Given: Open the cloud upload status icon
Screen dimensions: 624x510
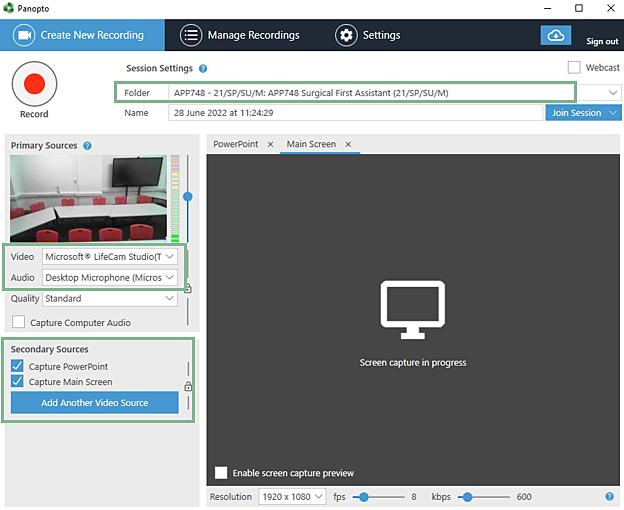Looking at the screenshot, I should [x=556, y=35].
